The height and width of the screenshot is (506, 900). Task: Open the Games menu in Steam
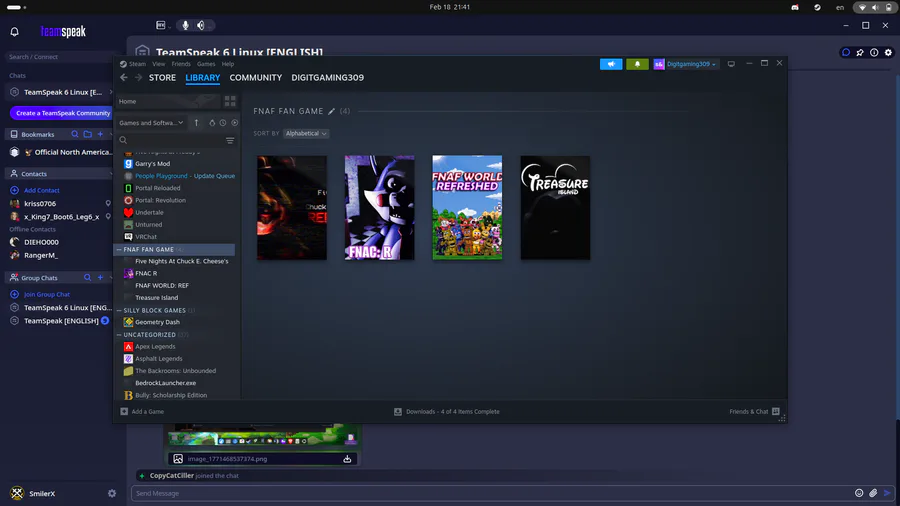coord(206,64)
